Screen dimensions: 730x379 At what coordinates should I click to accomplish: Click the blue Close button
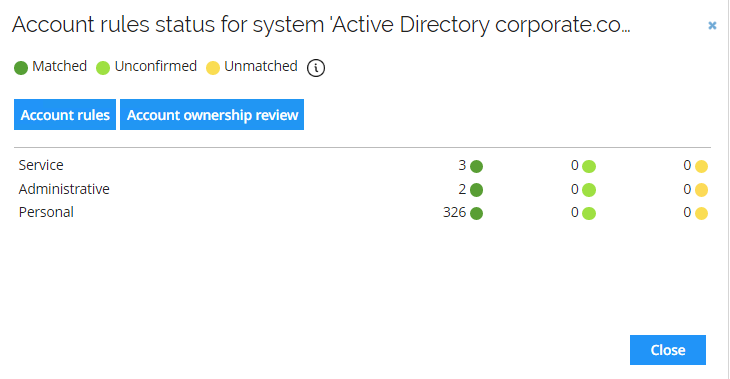(668, 350)
